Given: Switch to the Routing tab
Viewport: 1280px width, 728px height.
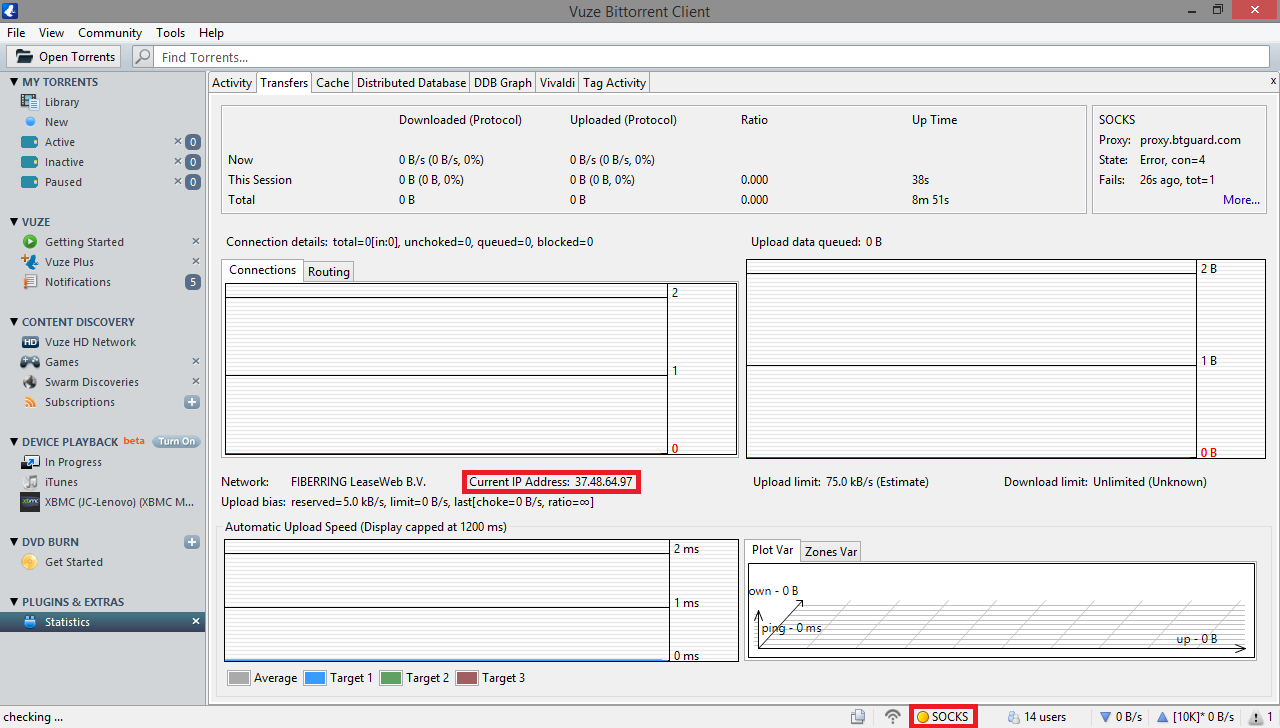Looking at the screenshot, I should tap(328, 272).
